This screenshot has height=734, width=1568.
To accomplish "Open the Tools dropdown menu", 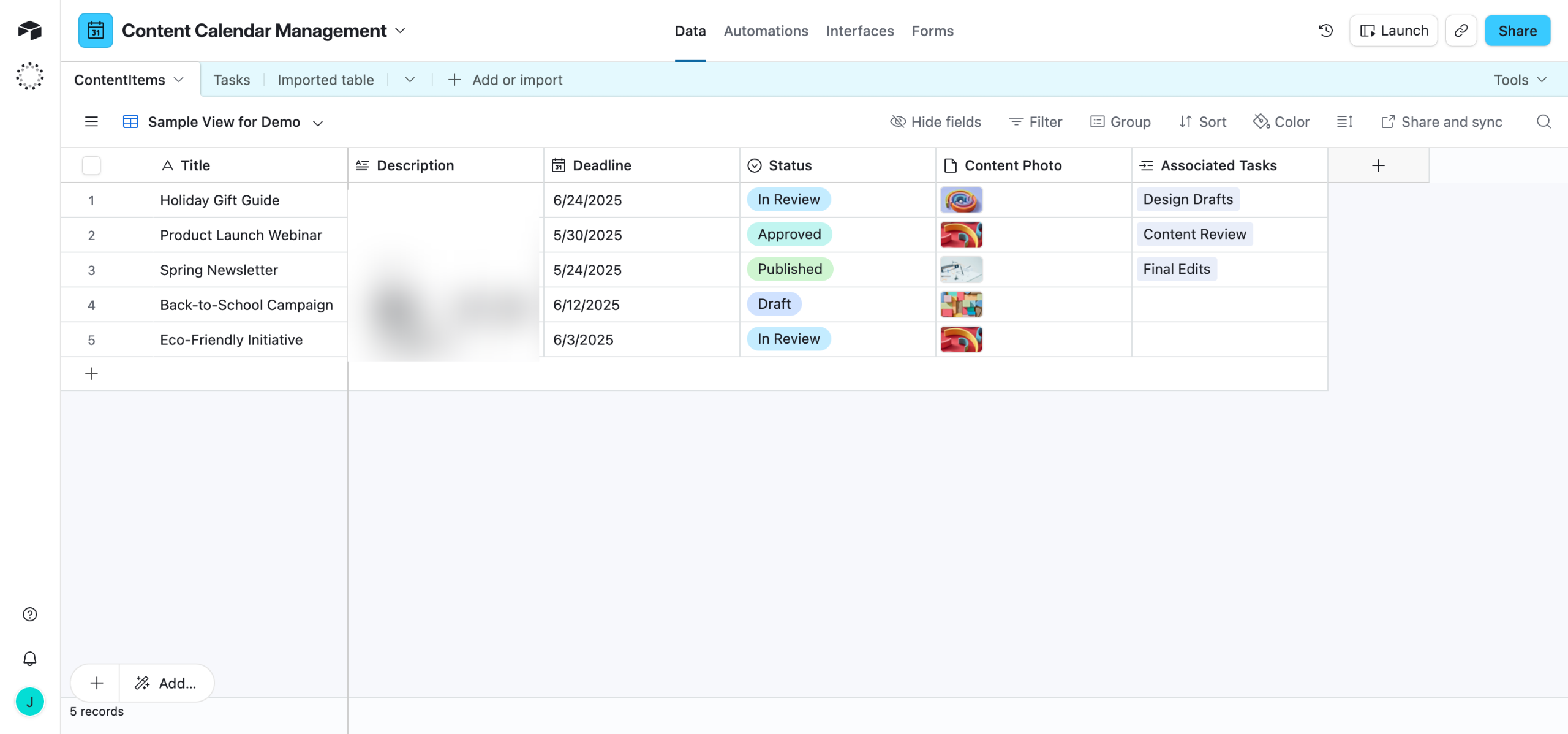I will pyautogui.click(x=1520, y=80).
